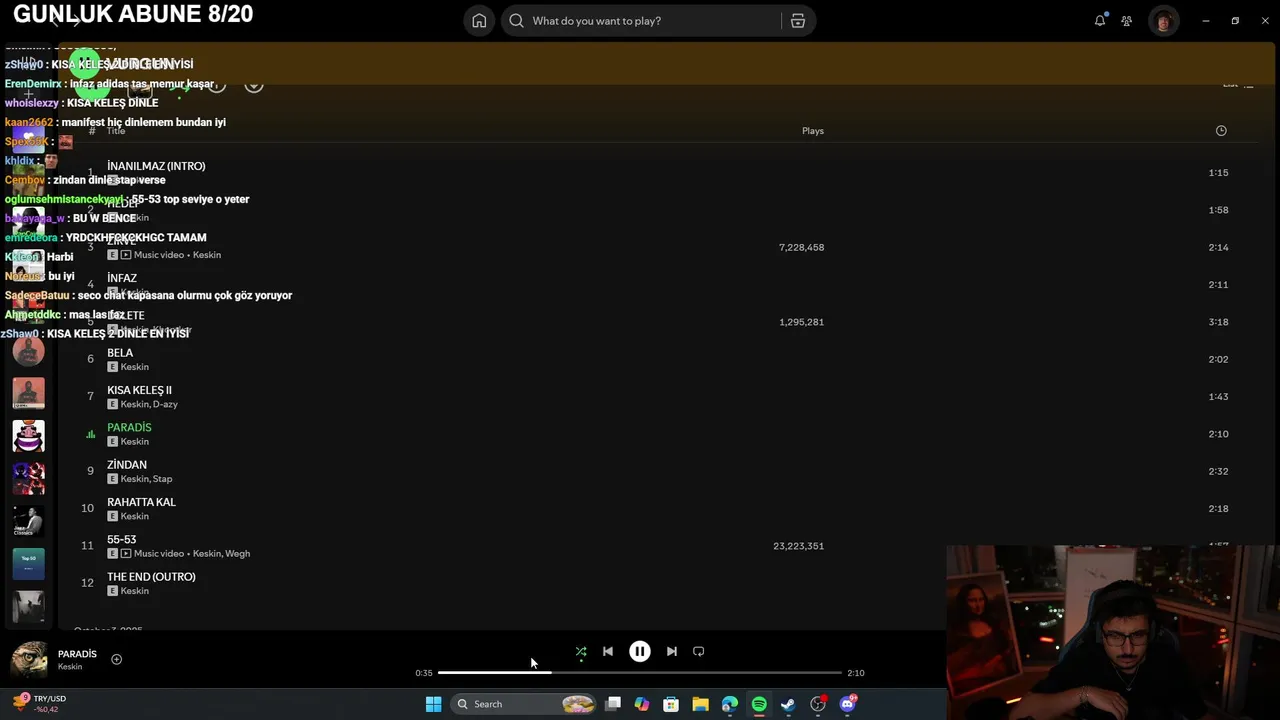The width and height of the screenshot is (1280, 720).
Task: Open artist Keskin in the player bar
Action: click(70, 667)
